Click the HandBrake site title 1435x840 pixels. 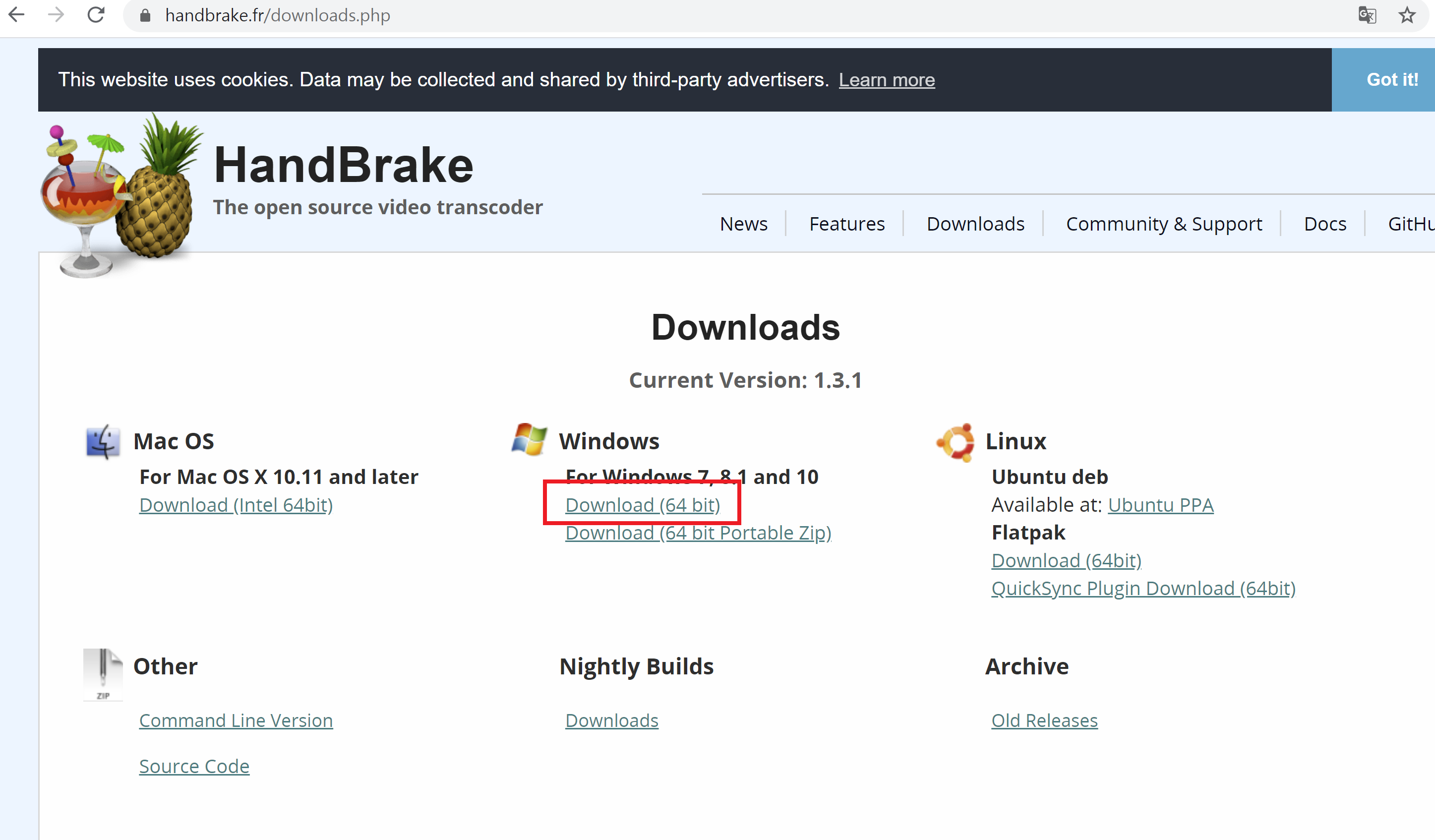point(343,165)
